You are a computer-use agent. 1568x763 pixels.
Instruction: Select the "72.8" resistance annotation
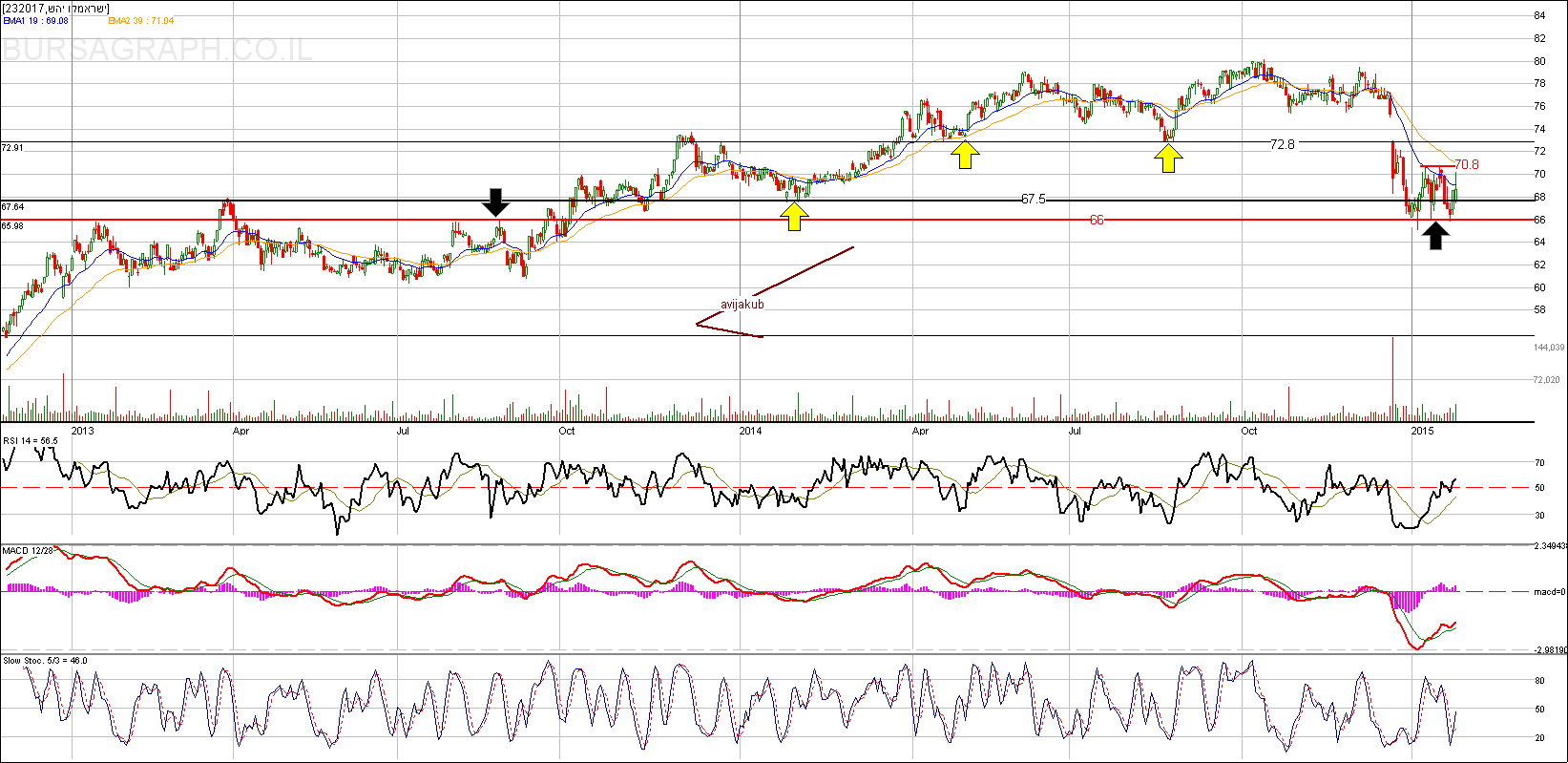coord(1282,144)
